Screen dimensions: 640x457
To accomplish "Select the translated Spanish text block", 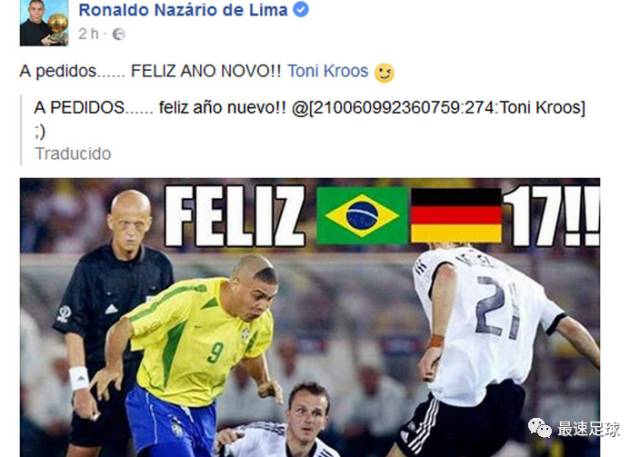I will coord(309,119).
